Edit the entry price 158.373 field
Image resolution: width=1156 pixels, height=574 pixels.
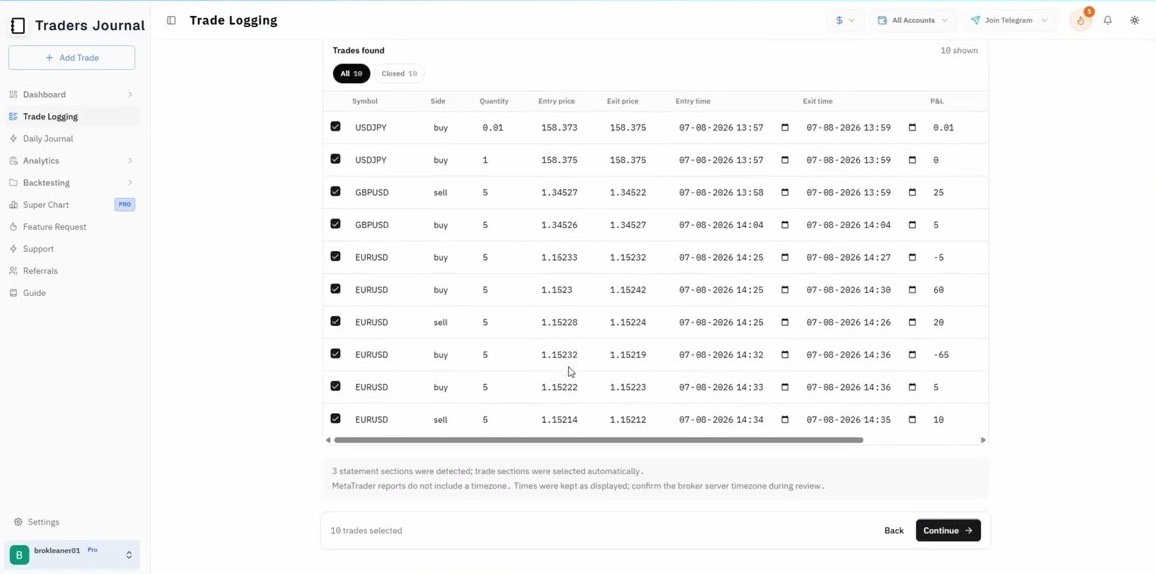pyautogui.click(x=560, y=127)
